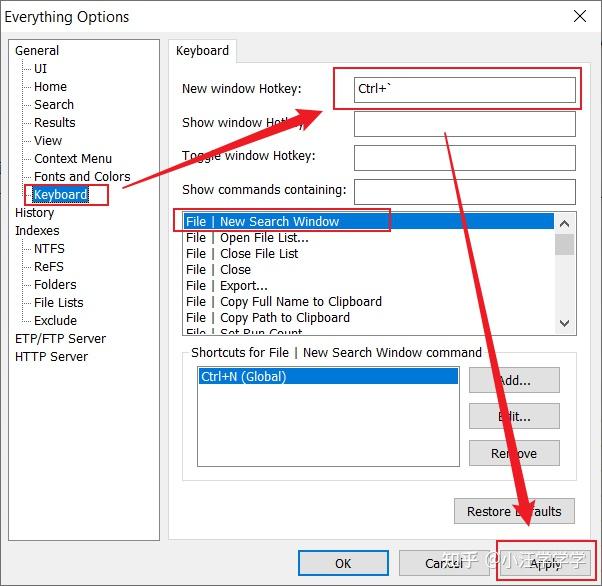Open the History settings page
This screenshot has height=586, width=602.
pos(35,213)
